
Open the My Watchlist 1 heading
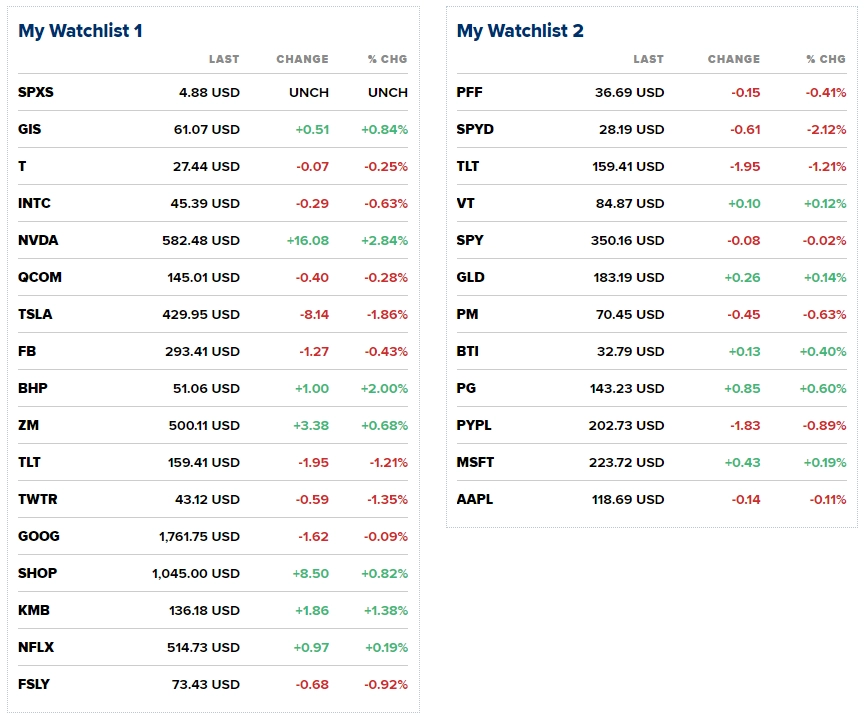tap(80, 31)
